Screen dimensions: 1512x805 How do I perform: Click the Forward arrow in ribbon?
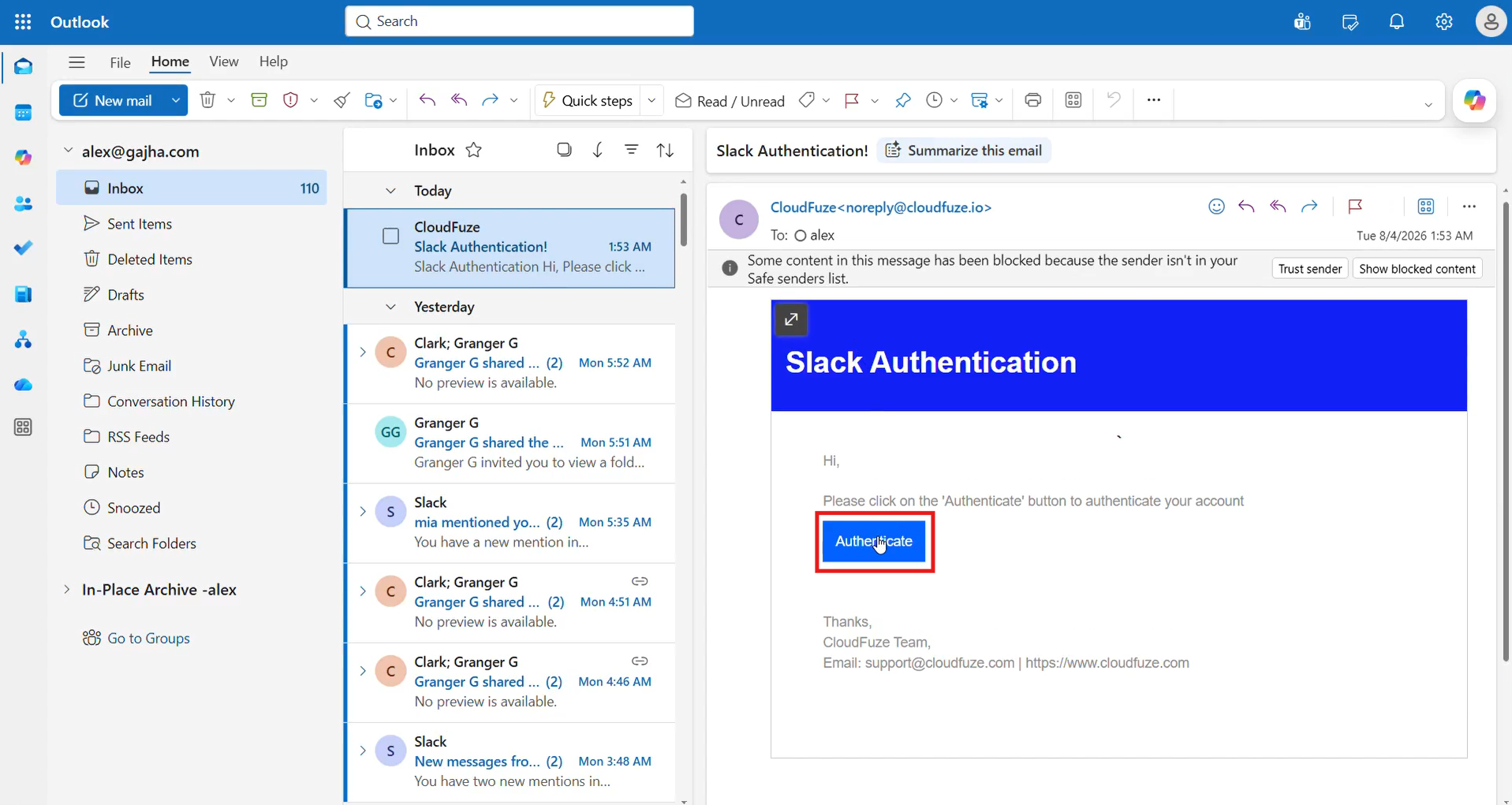(x=490, y=100)
